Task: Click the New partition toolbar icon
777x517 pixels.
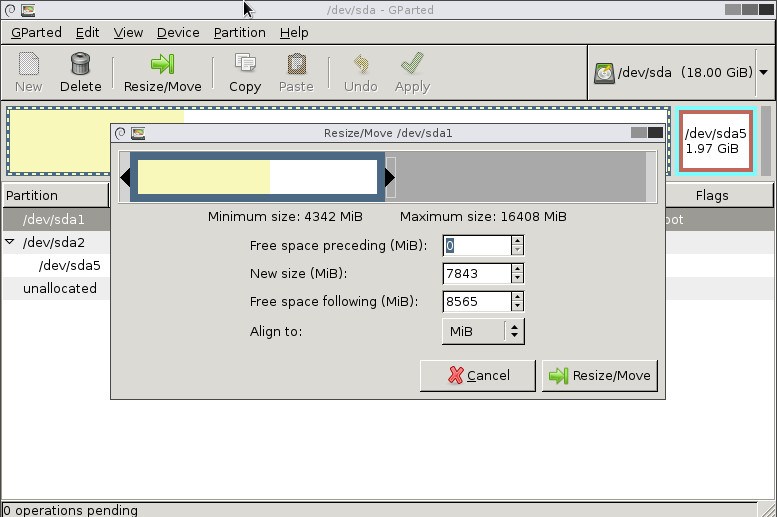Action: click(x=29, y=64)
